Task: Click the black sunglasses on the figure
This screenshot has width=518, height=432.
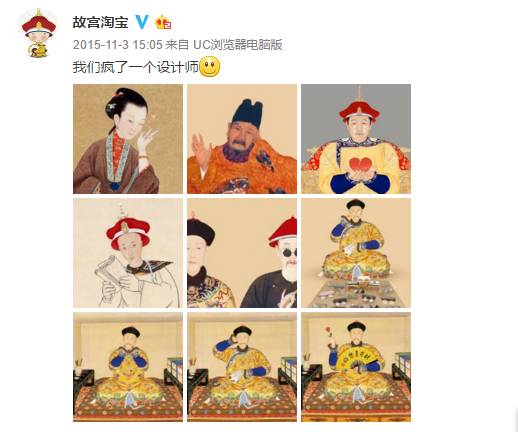Action: [x=289, y=253]
